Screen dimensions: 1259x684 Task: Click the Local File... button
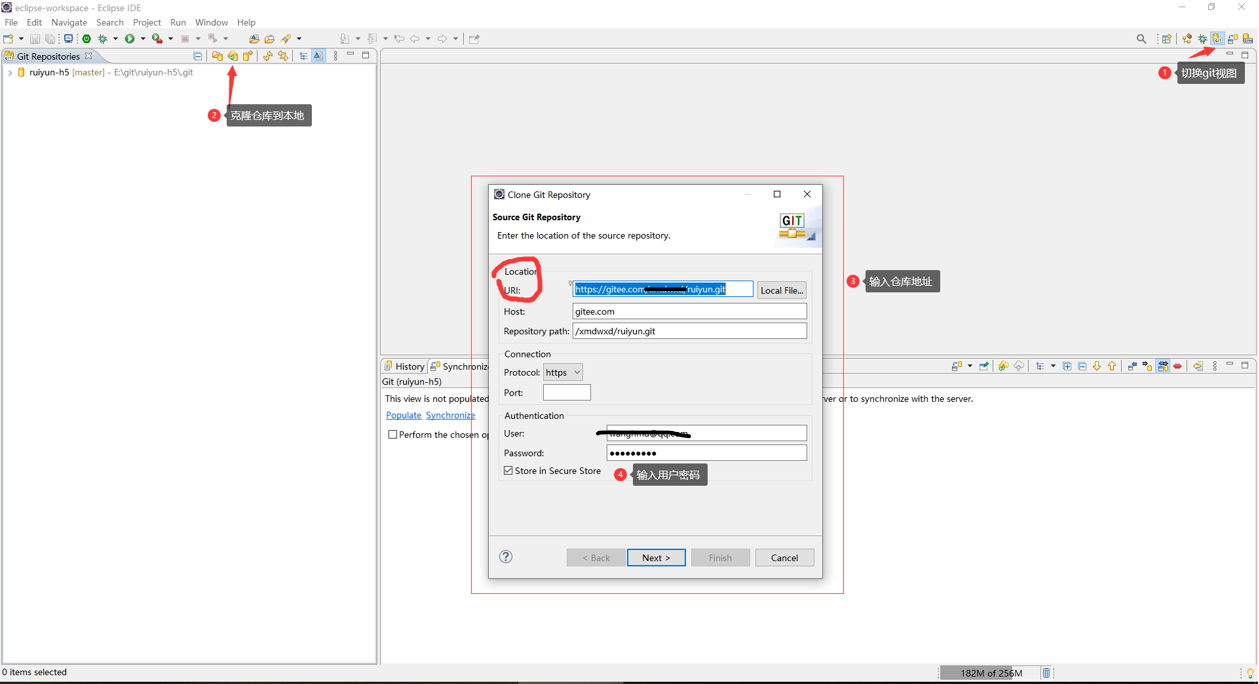click(781, 290)
